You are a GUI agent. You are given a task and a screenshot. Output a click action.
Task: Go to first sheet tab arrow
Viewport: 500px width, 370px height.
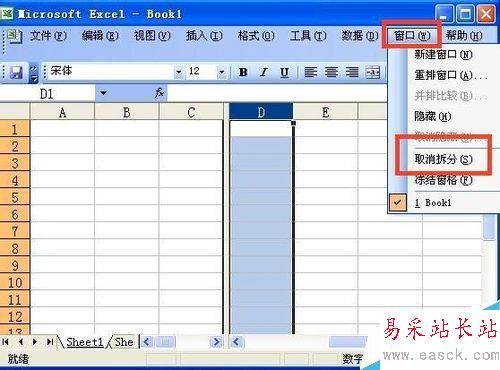tap(6, 342)
